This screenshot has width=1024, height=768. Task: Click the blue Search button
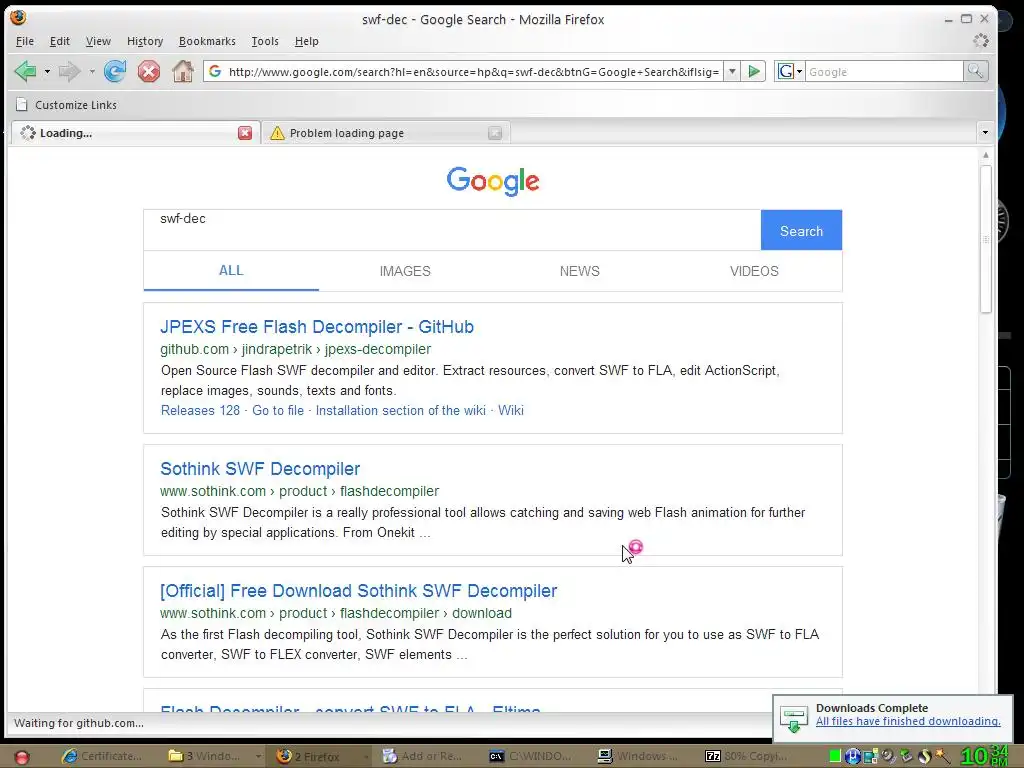[801, 231]
